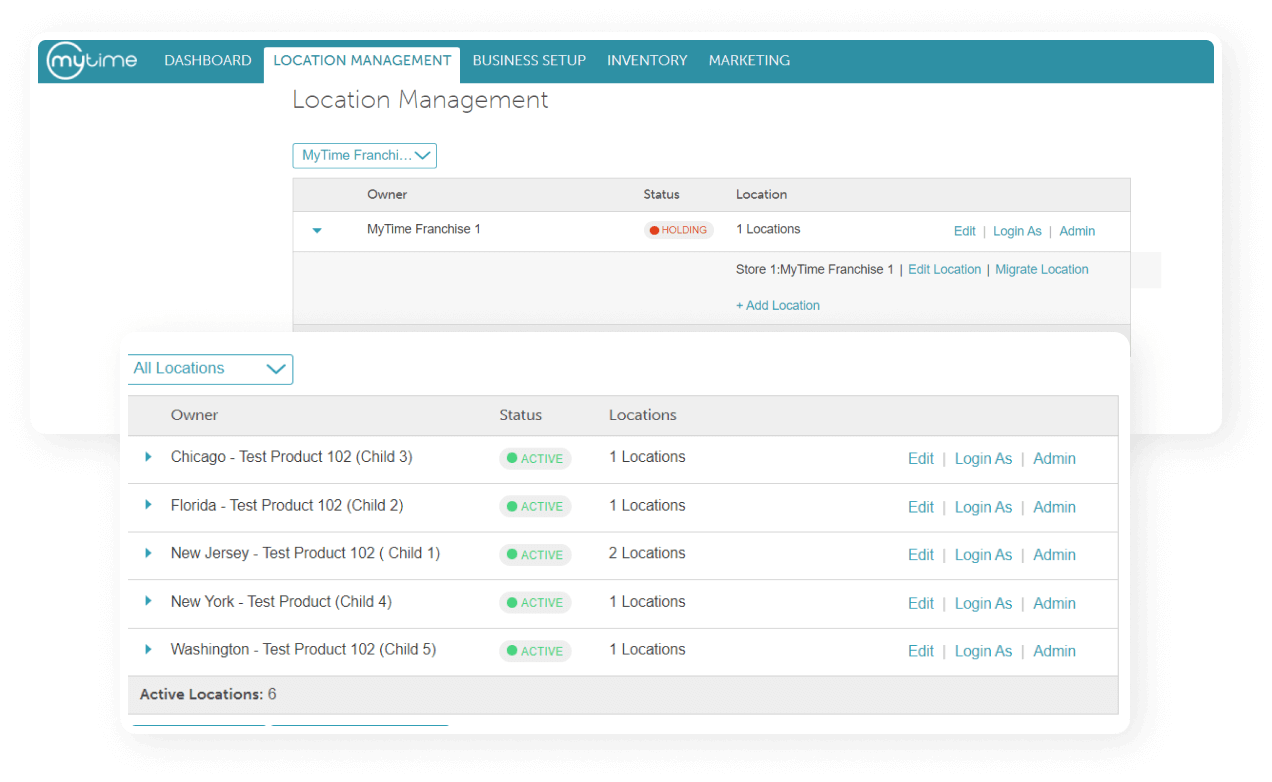1272x782 pixels.
Task: Click the ACTIVE badge in the New Jersey row
Action: (535, 555)
